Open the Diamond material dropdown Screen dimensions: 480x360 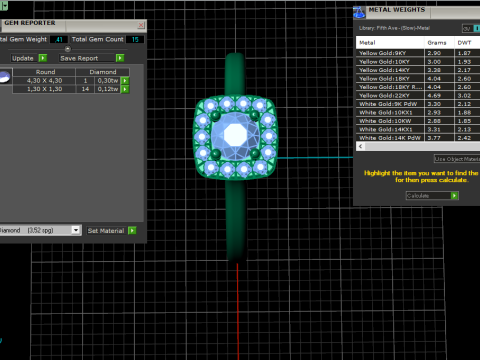(76, 230)
